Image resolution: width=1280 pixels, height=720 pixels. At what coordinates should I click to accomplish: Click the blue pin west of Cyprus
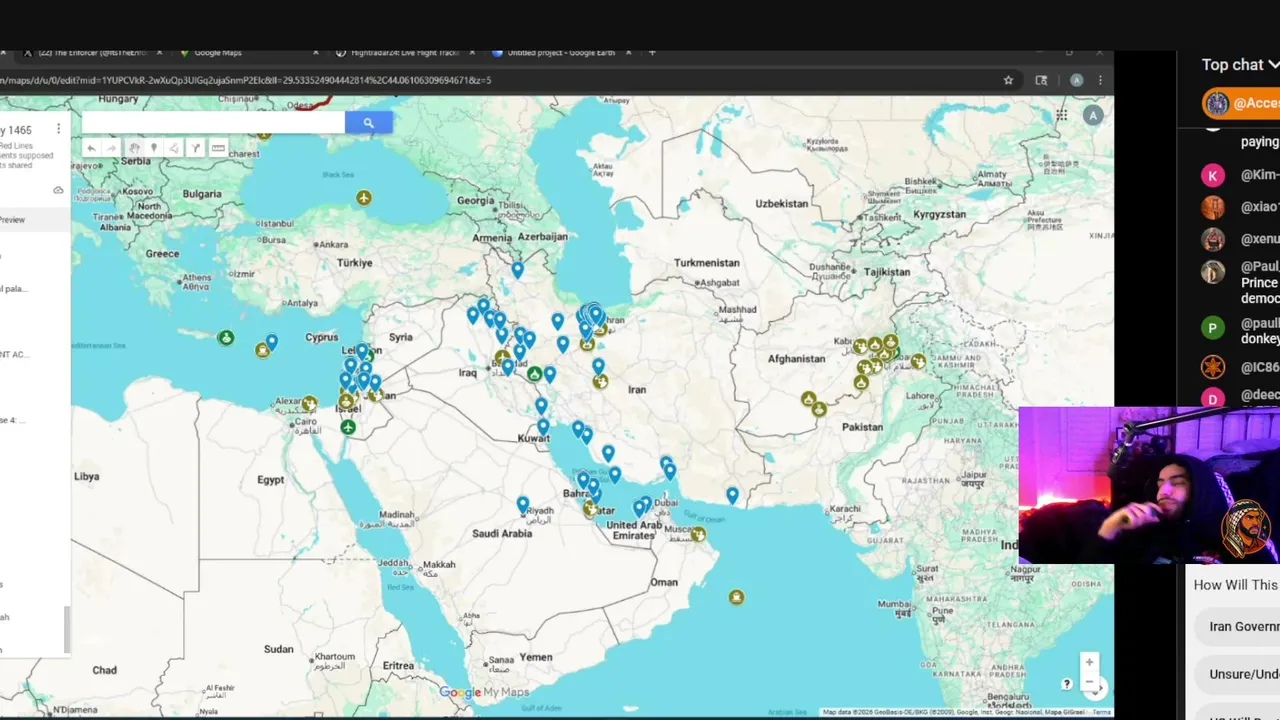(x=271, y=342)
